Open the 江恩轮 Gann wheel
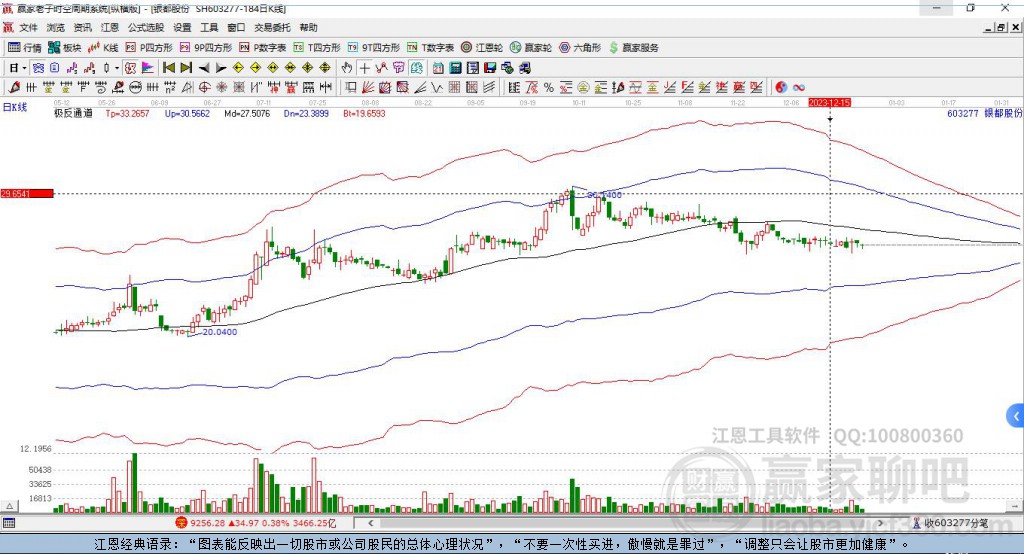 pyautogui.click(x=482, y=48)
